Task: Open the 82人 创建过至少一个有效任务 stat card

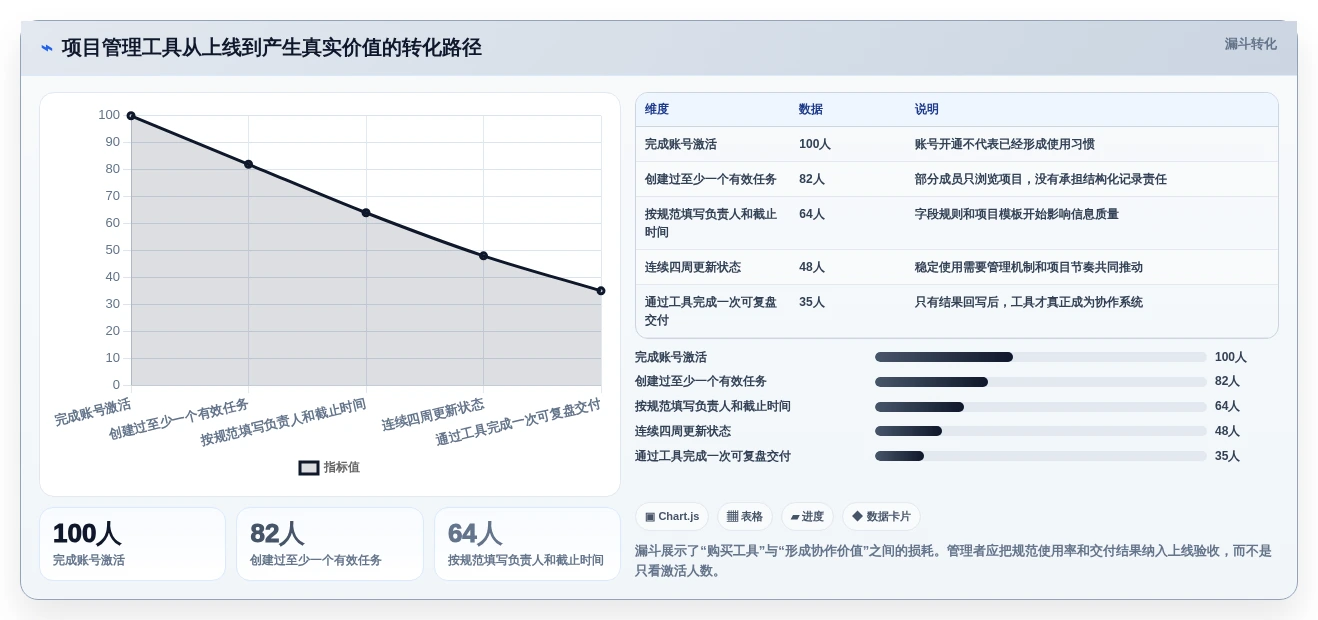Action: (330, 544)
